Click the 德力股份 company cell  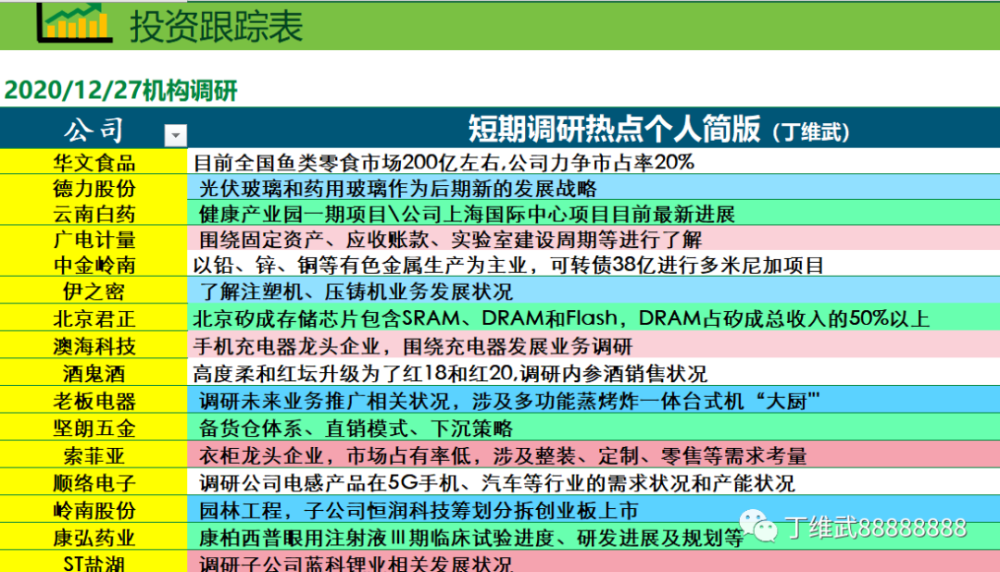94,188
